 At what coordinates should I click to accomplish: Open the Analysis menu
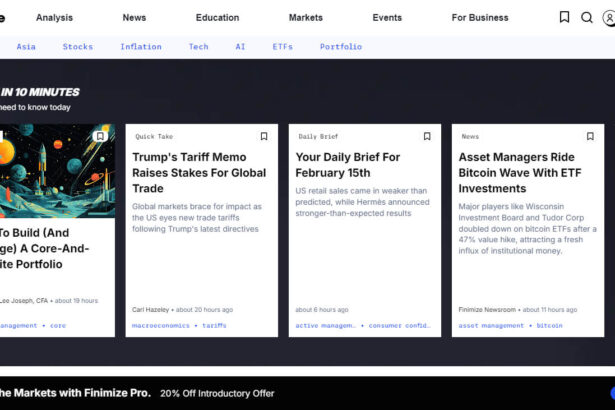pos(55,18)
